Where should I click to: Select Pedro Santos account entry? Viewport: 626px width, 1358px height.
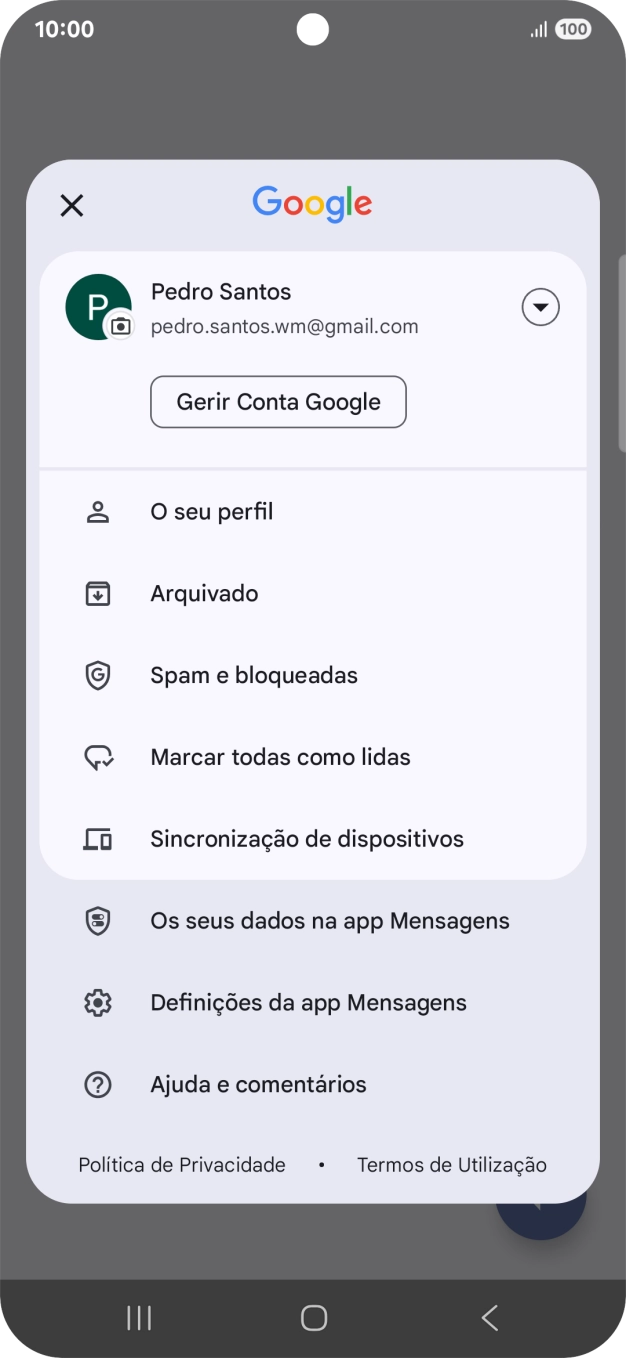[283, 306]
